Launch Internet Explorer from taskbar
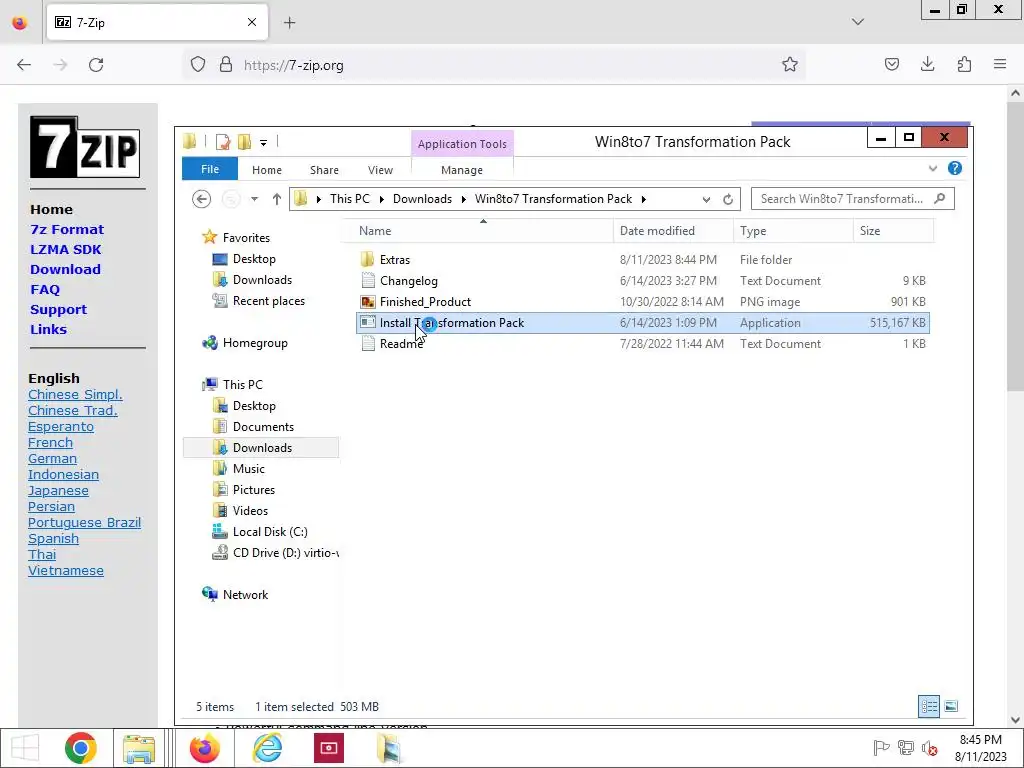The width and height of the screenshot is (1024, 768). 267,748
